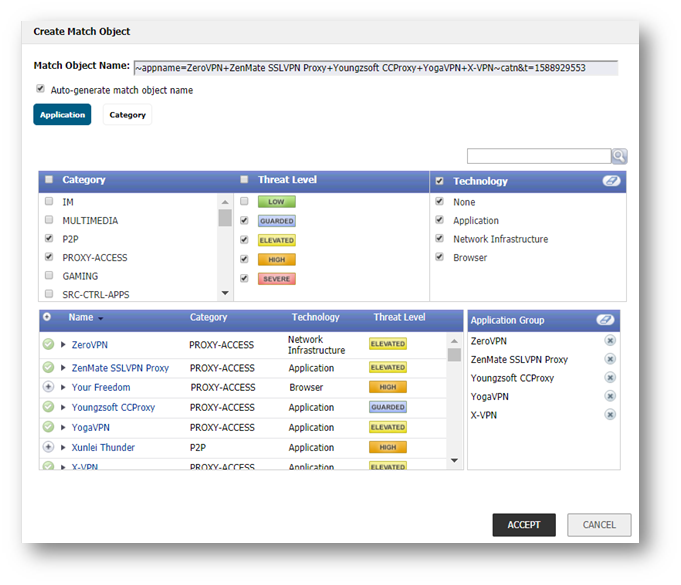Click the CANCEL button
This screenshot has width=681, height=585.
point(599,525)
